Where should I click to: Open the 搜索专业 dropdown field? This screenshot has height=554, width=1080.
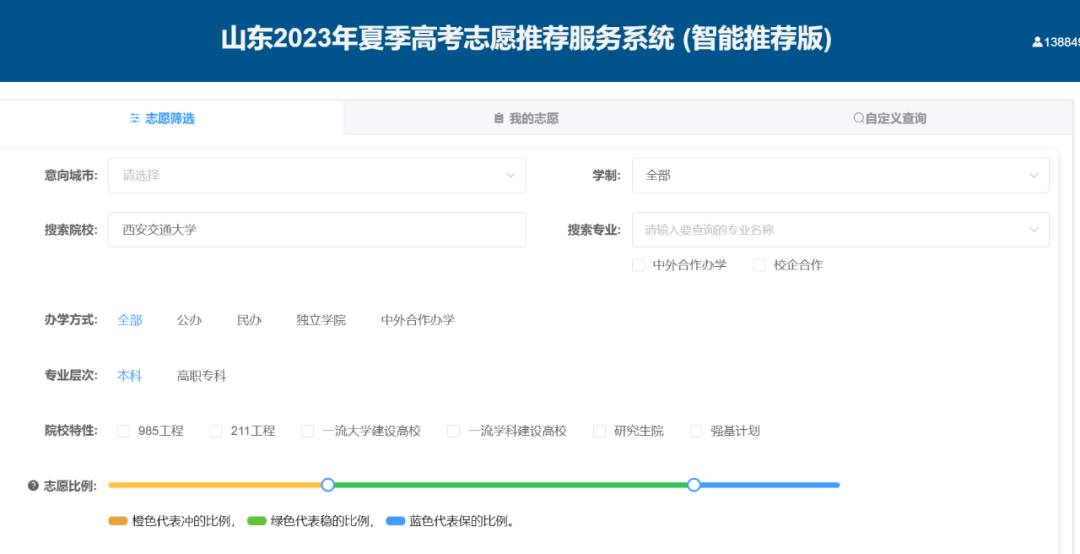pos(840,230)
